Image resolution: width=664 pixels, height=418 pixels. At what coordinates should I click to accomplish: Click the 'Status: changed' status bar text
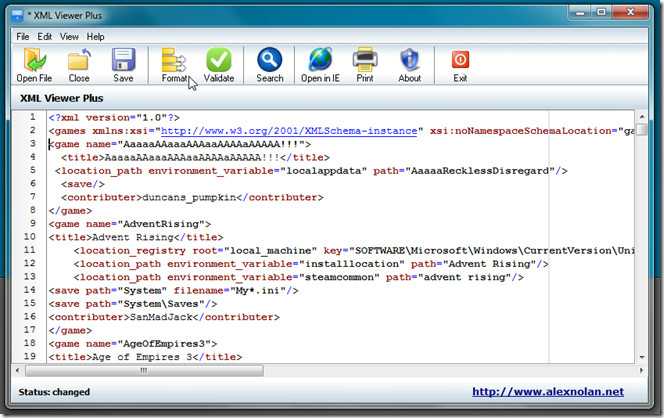tap(54, 392)
